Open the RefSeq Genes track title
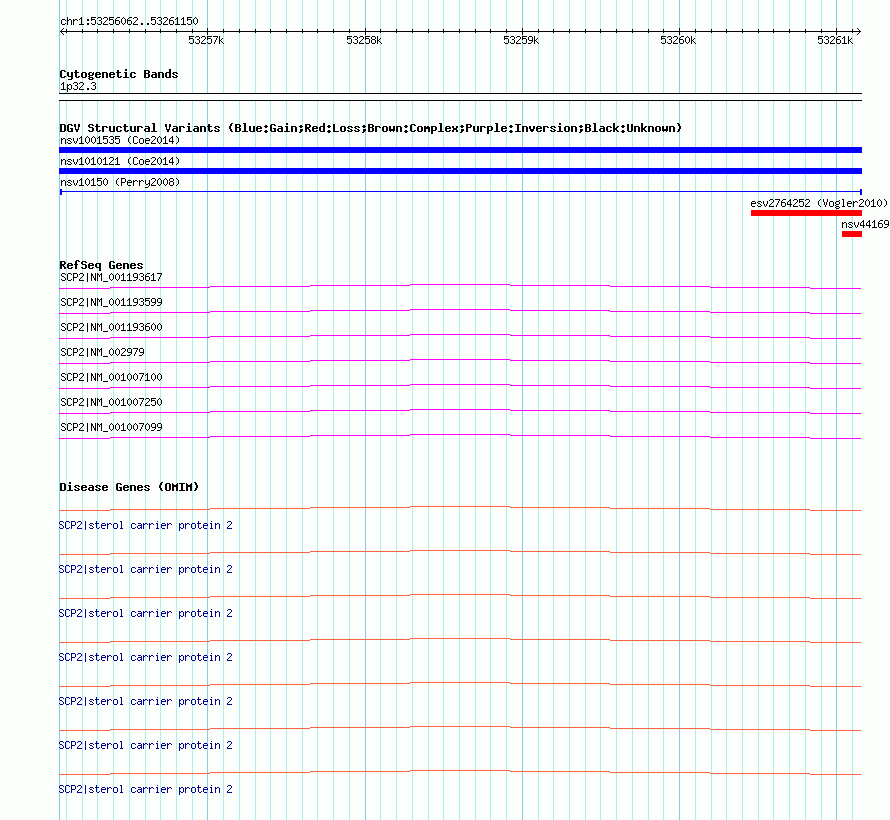This screenshot has width=890, height=820. 101,265
